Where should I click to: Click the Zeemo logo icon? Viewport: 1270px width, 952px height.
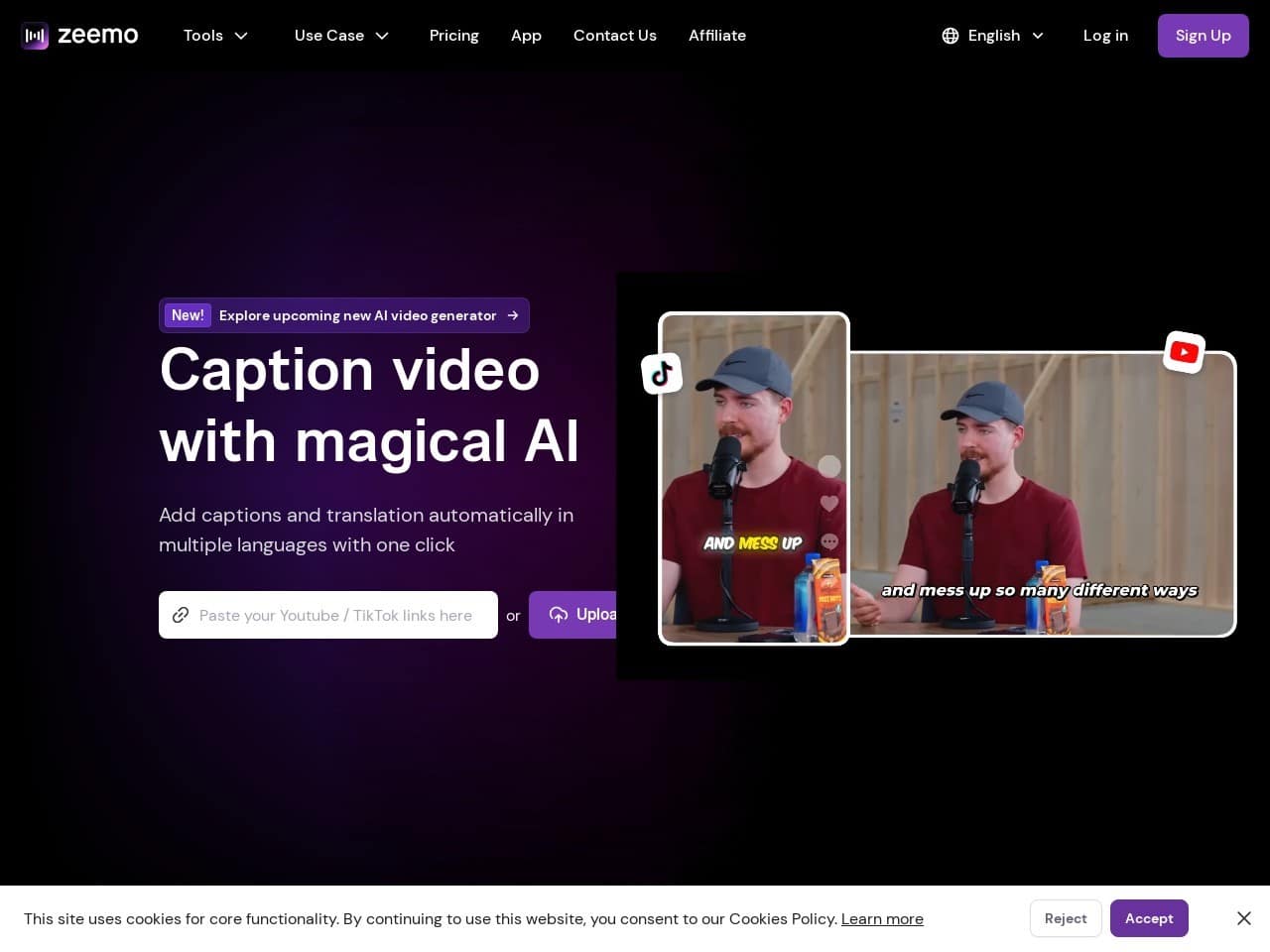35,36
